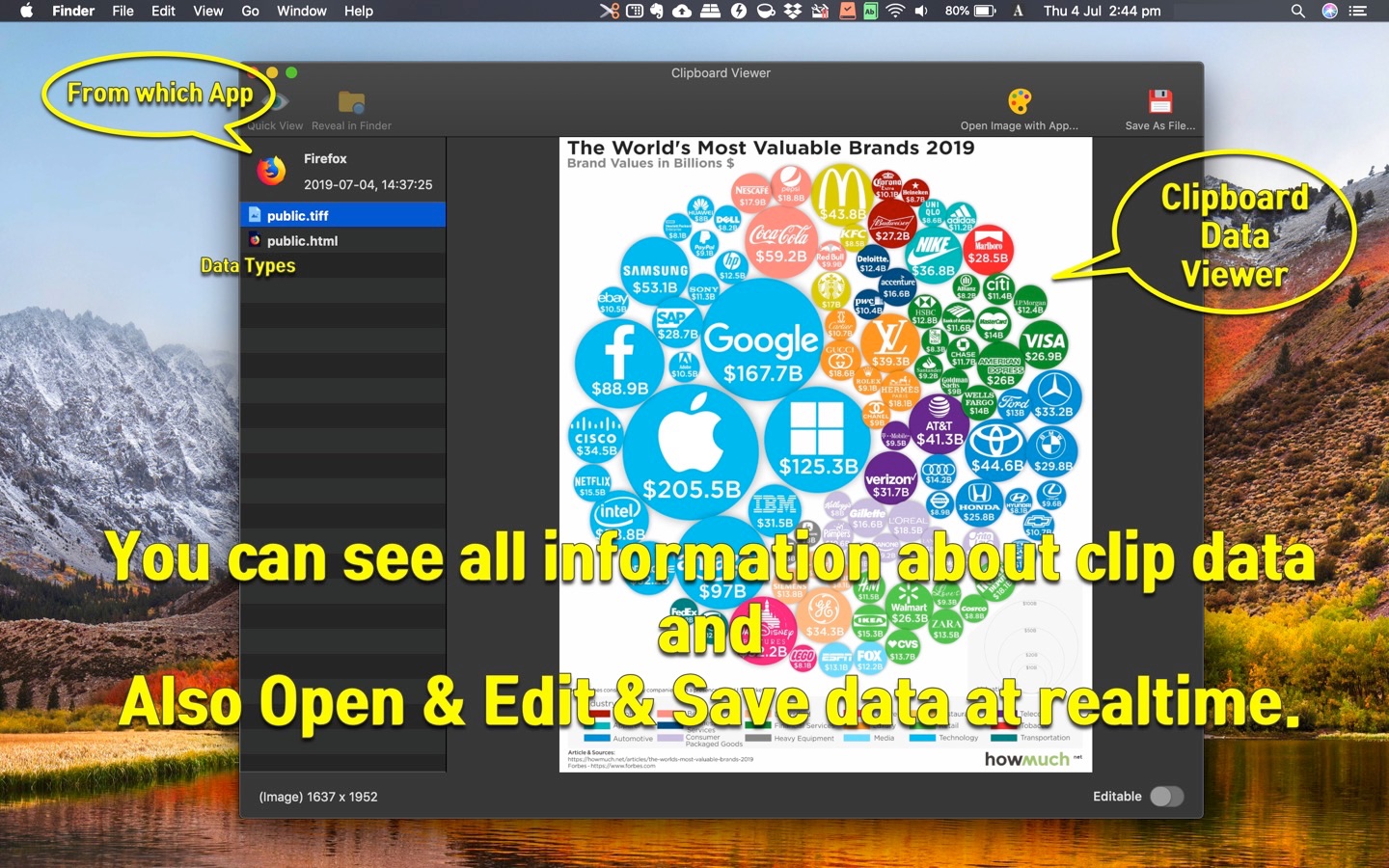Click the timestamp 2019-07-04, 14:37:25
The width and height of the screenshot is (1389, 868).
[x=368, y=184]
